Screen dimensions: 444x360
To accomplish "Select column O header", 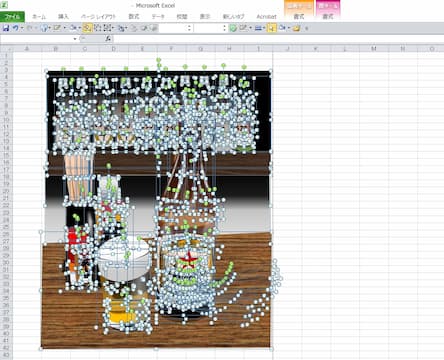I will [431, 49].
